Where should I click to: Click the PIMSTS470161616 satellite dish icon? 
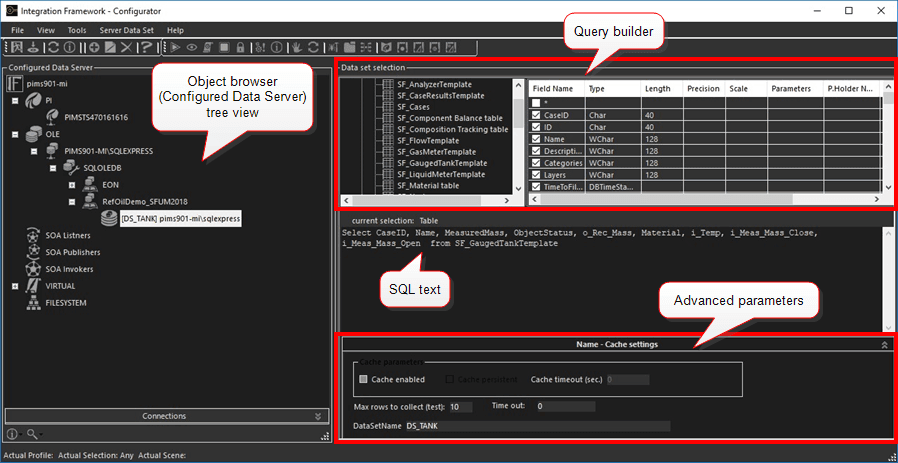pos(52,117)
